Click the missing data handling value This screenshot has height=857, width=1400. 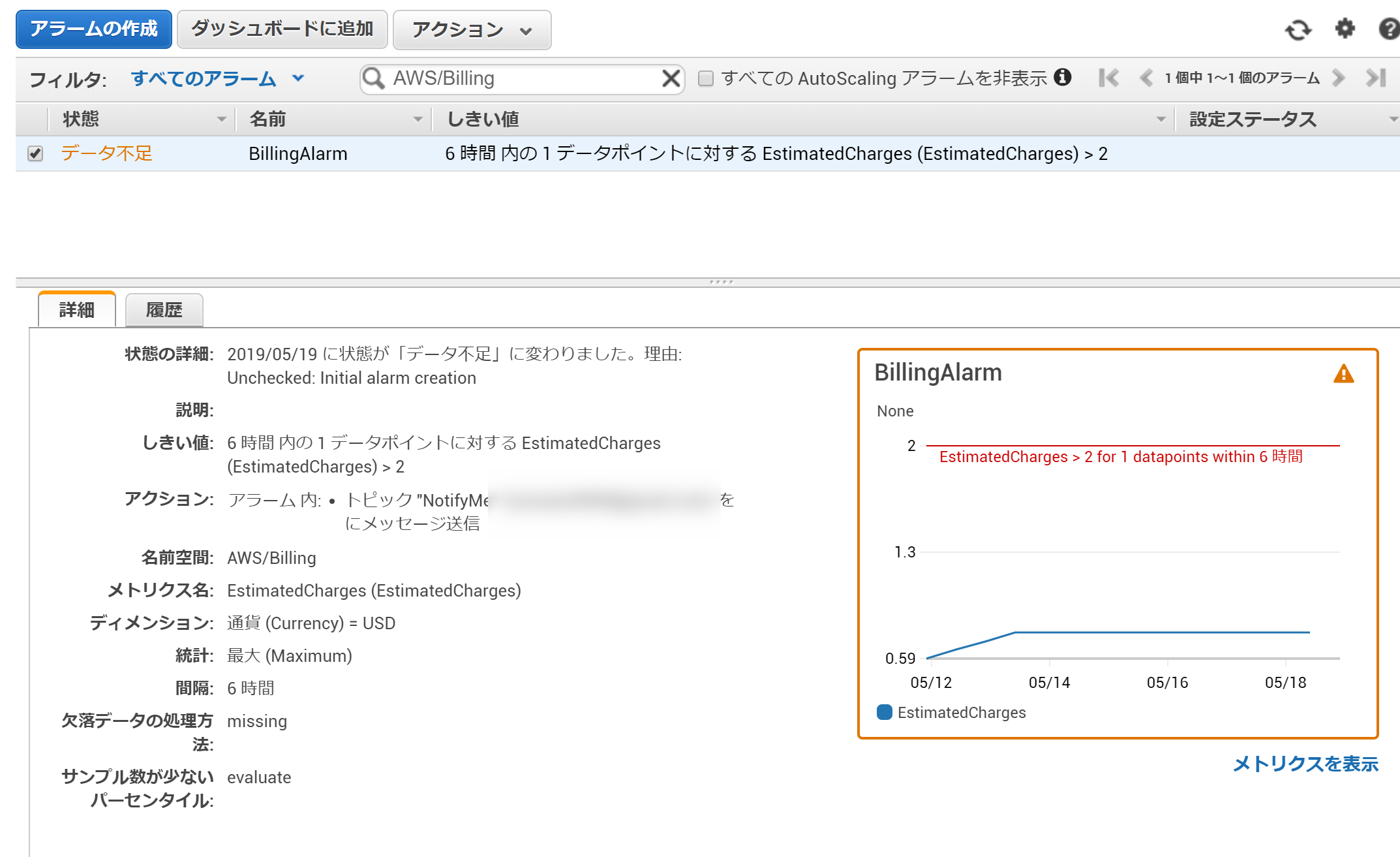point(257,721)
